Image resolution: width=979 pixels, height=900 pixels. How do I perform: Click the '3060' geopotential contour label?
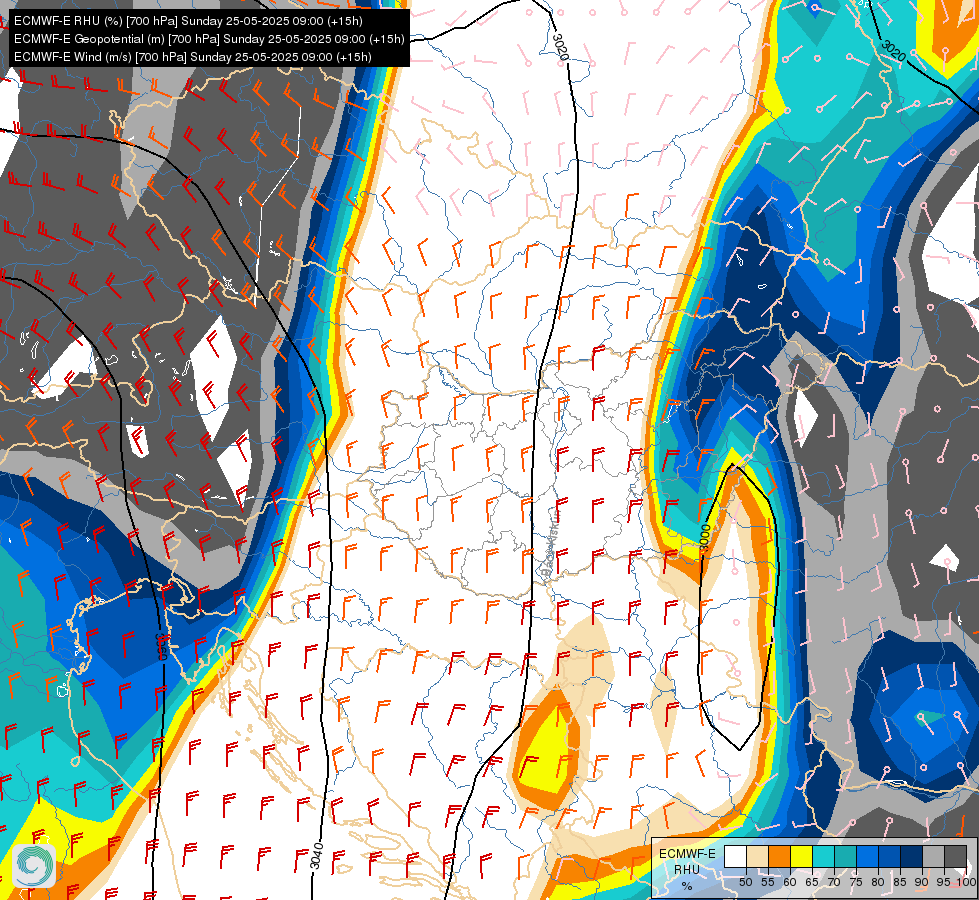[160, 646]
